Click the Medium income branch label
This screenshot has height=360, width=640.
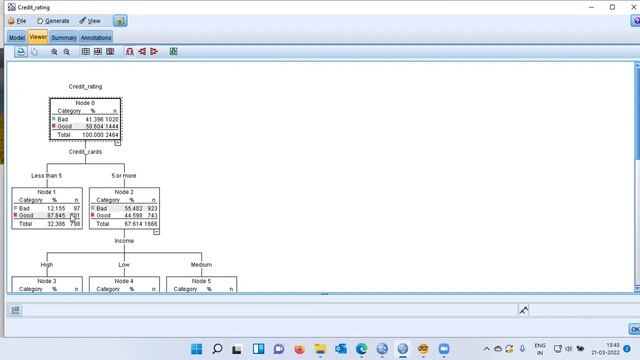201,264
